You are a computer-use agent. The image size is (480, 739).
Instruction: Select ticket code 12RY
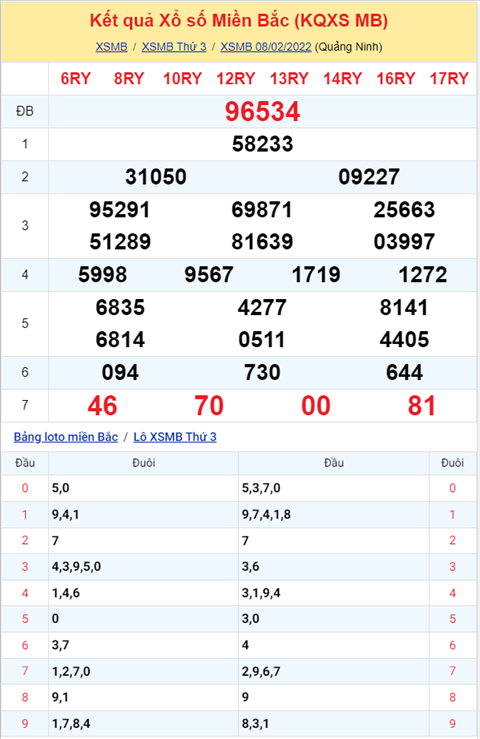(236, 79)
